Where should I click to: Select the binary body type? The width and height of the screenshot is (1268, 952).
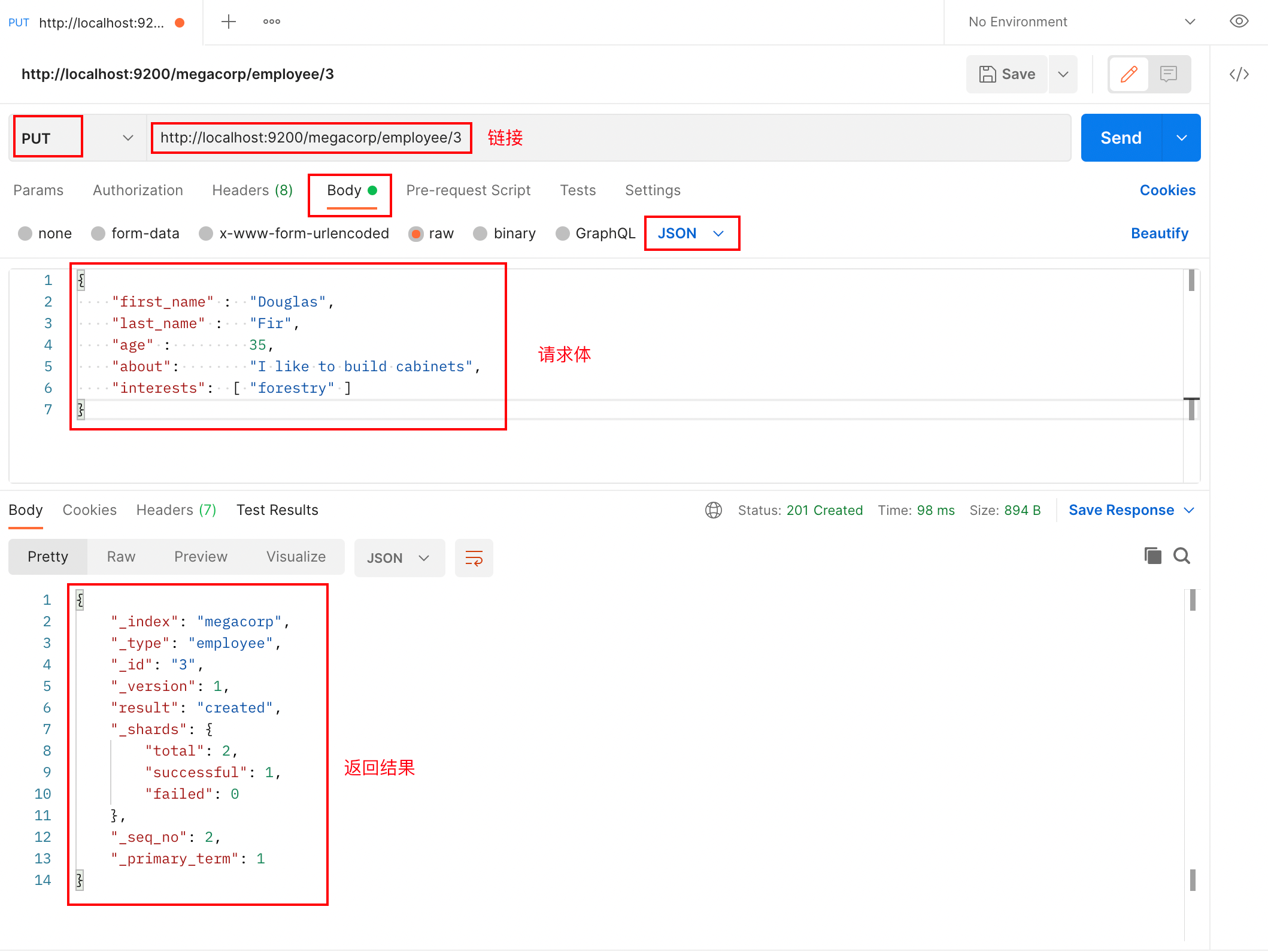(481, 234)
